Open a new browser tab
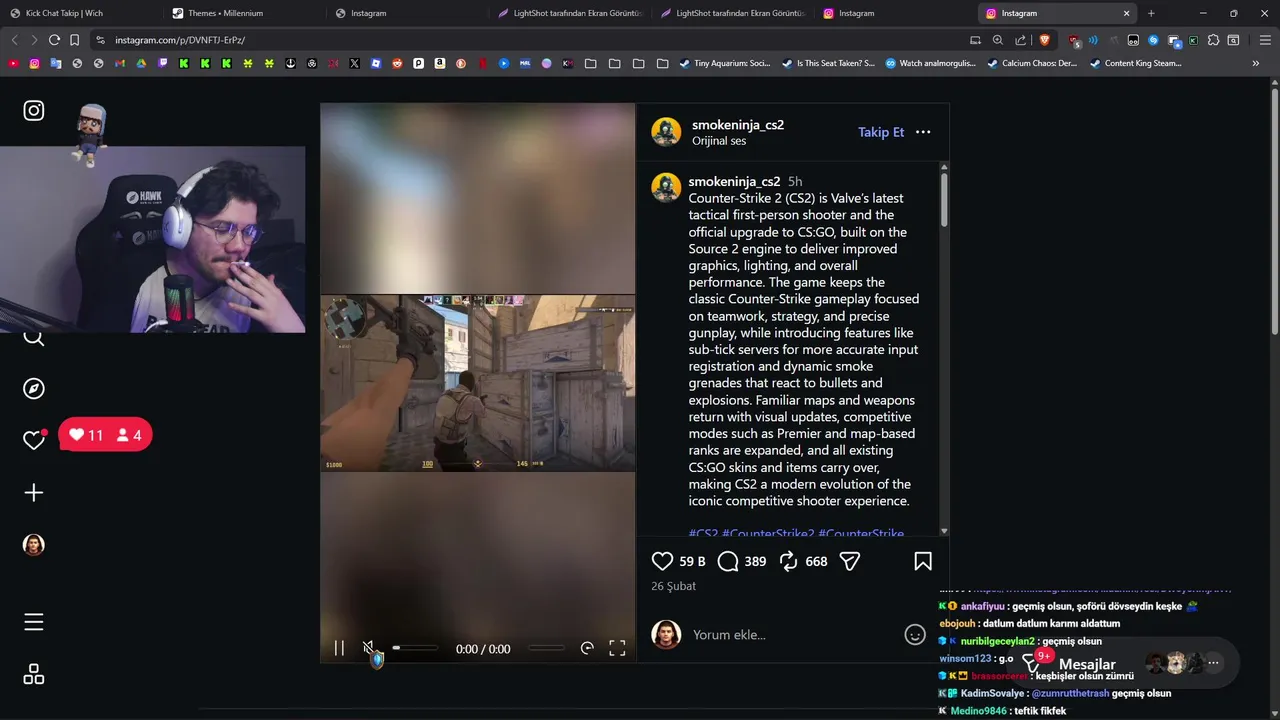The height and width of the screenshot is (720, 1280). (1151, 13)
